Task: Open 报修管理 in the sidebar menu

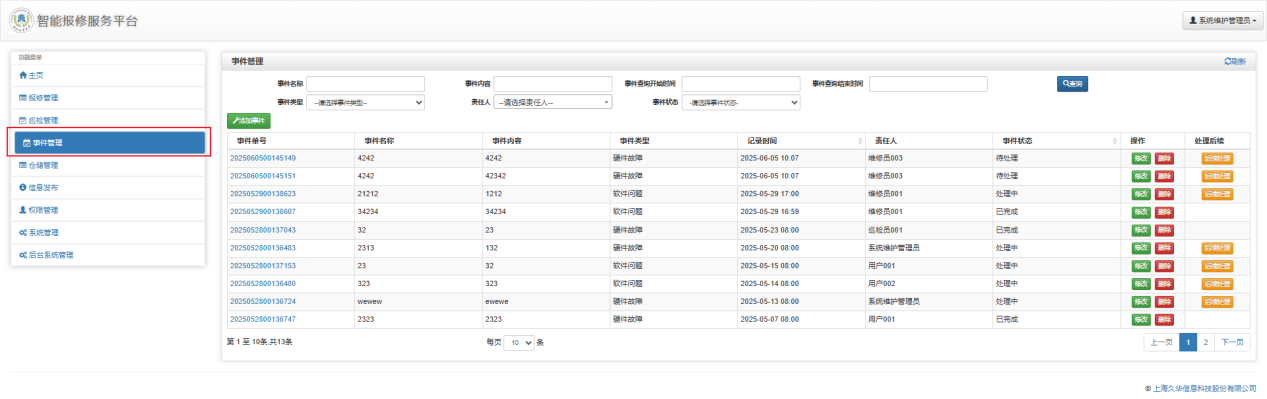Action: point(107,97)
